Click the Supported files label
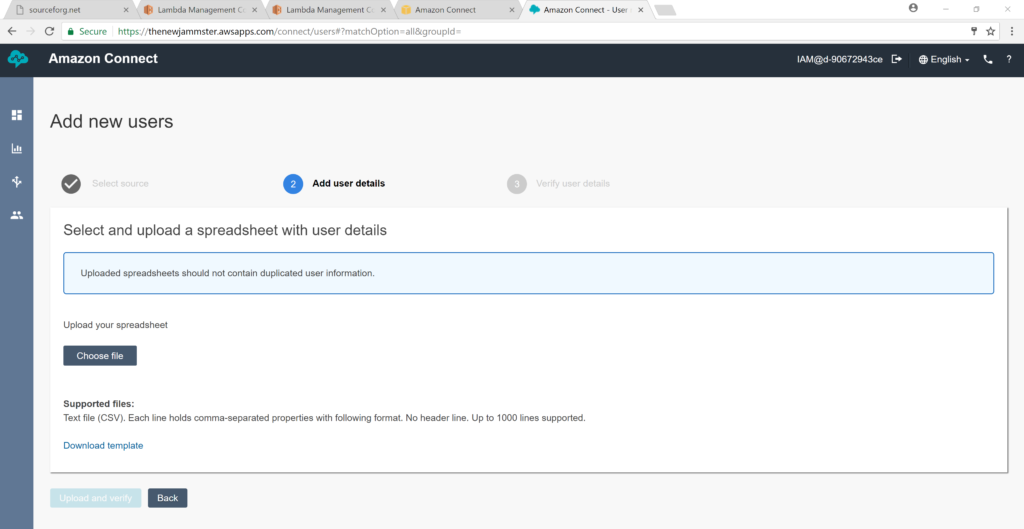Image resolution: width=1024 pixels, height=529 pixels. coord(99,404)
